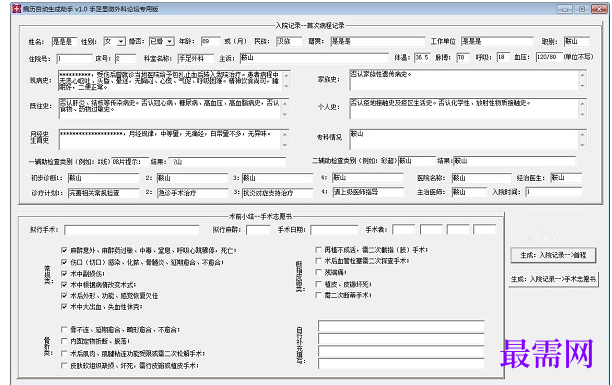Click the 拟行手术 input field
Screen dimensions: 612x385
(132, 230)
